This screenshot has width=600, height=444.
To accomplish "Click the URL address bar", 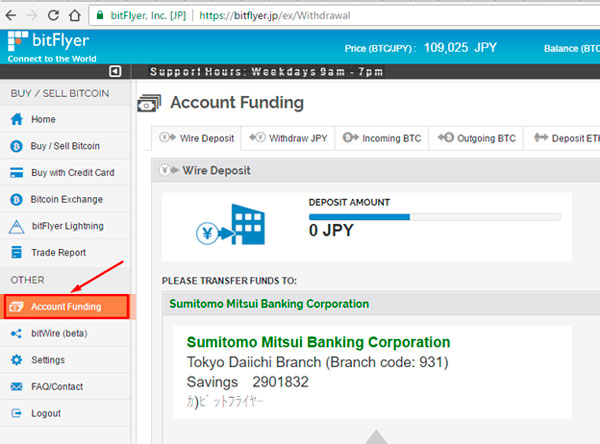I will pyautogui.click(x=344, y=15).
